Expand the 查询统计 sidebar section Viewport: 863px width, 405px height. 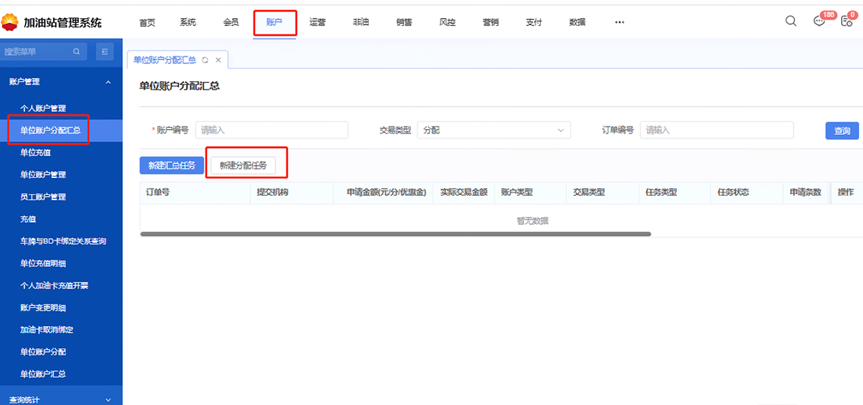pos(108,399)
